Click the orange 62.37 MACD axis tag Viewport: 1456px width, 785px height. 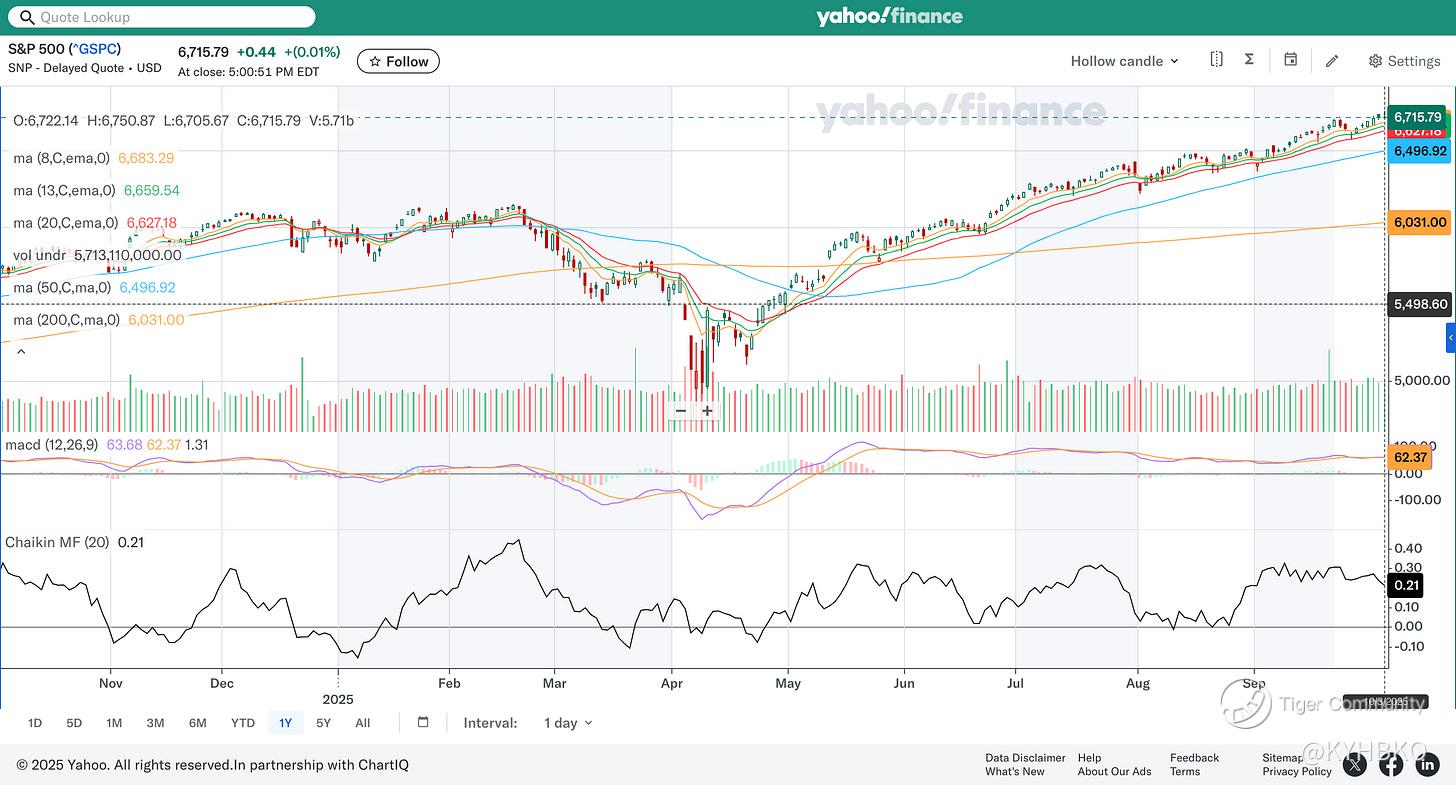(1410, 458)
